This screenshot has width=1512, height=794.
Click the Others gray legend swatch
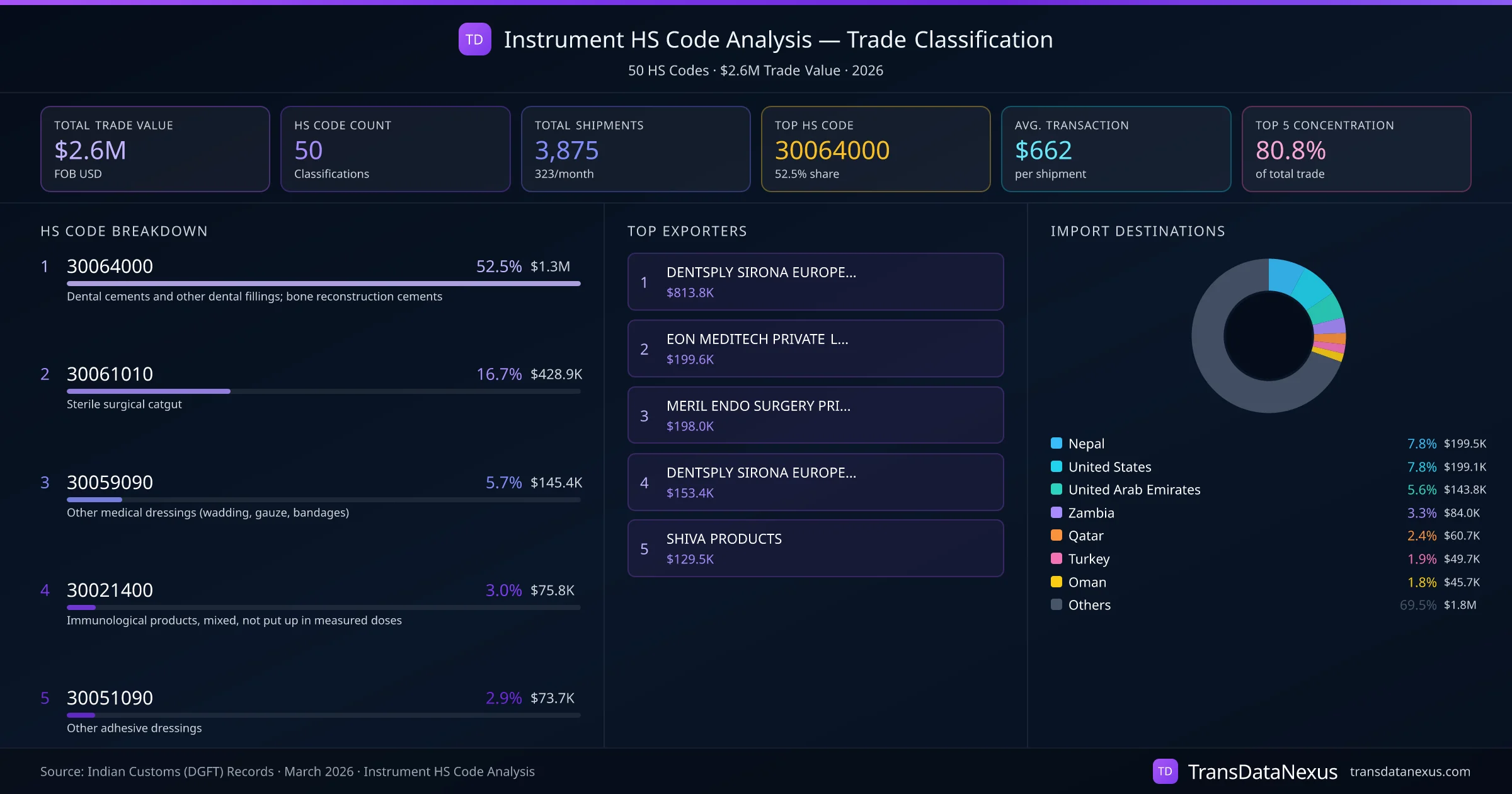click(1057, 604)
